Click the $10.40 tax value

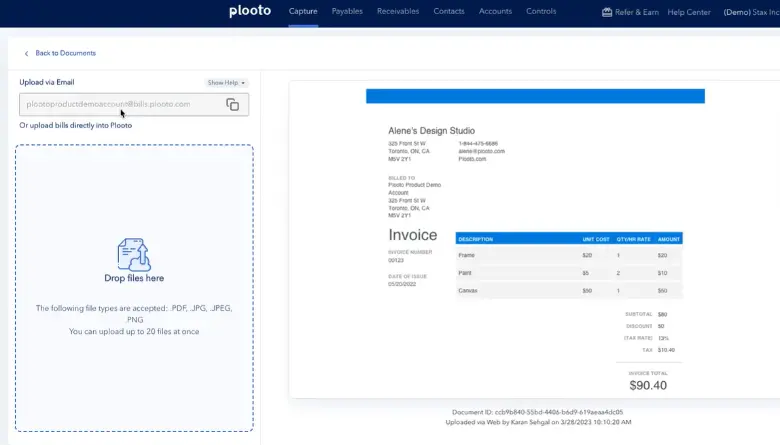tap(666, 350)
